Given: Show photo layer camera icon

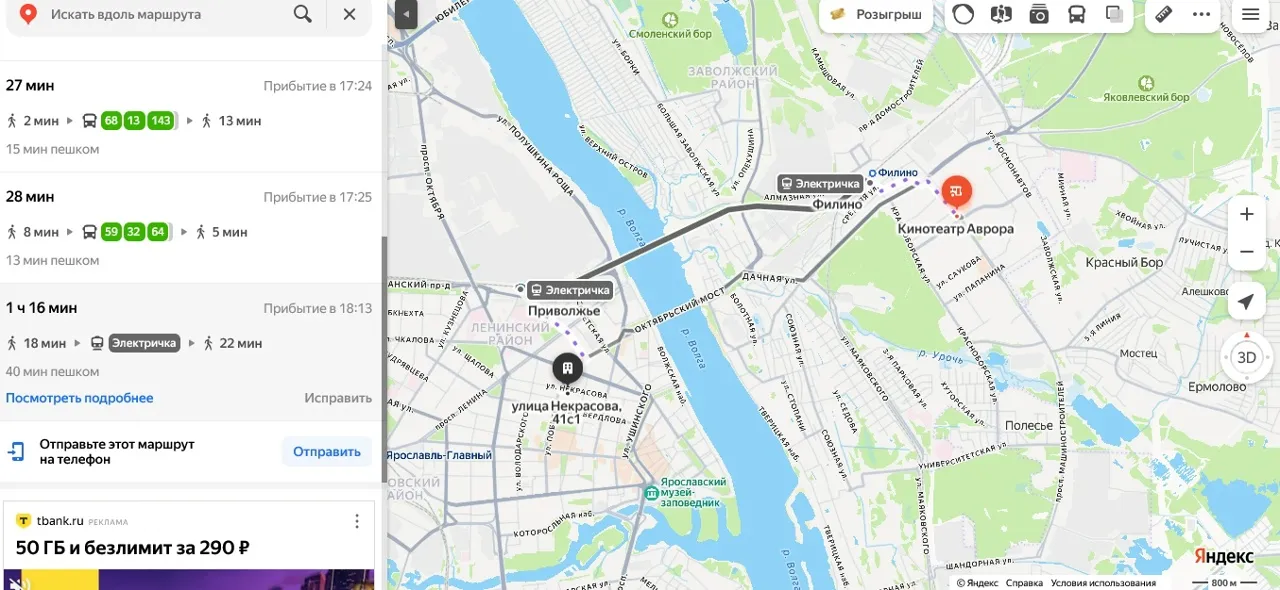Looking at the screenshot, I should (1039, 14).
